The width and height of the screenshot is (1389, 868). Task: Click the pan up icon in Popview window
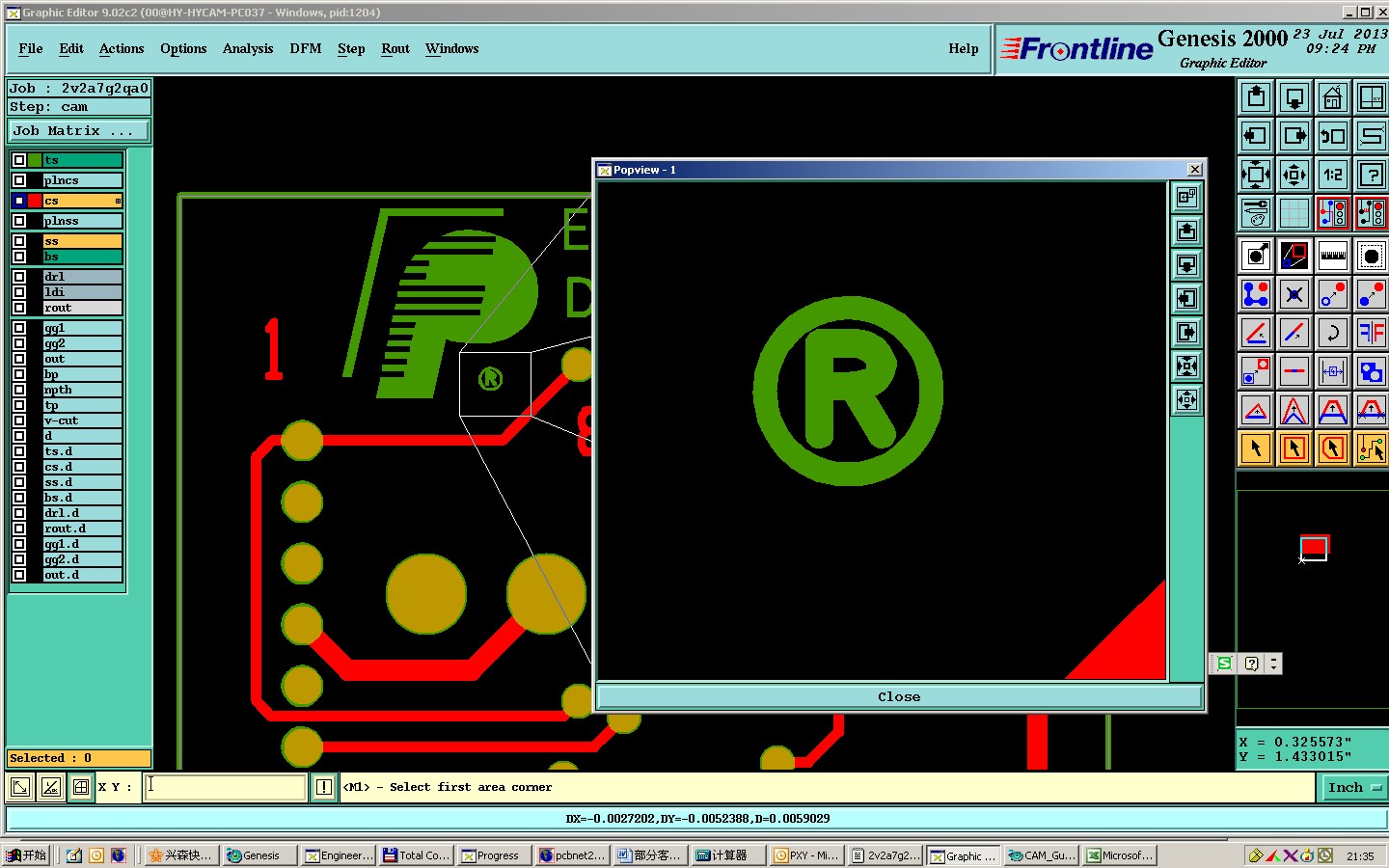[1186, 231]
